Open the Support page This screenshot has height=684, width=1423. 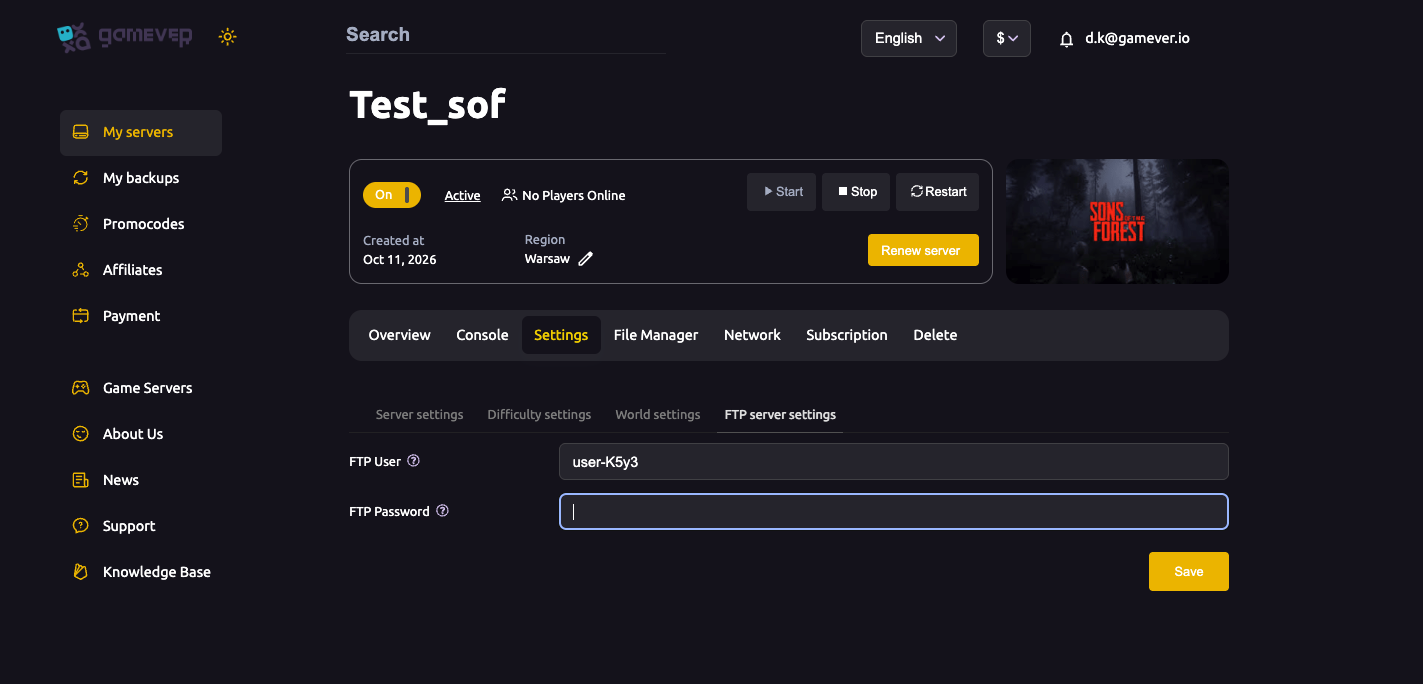click(x=129, y=526)
